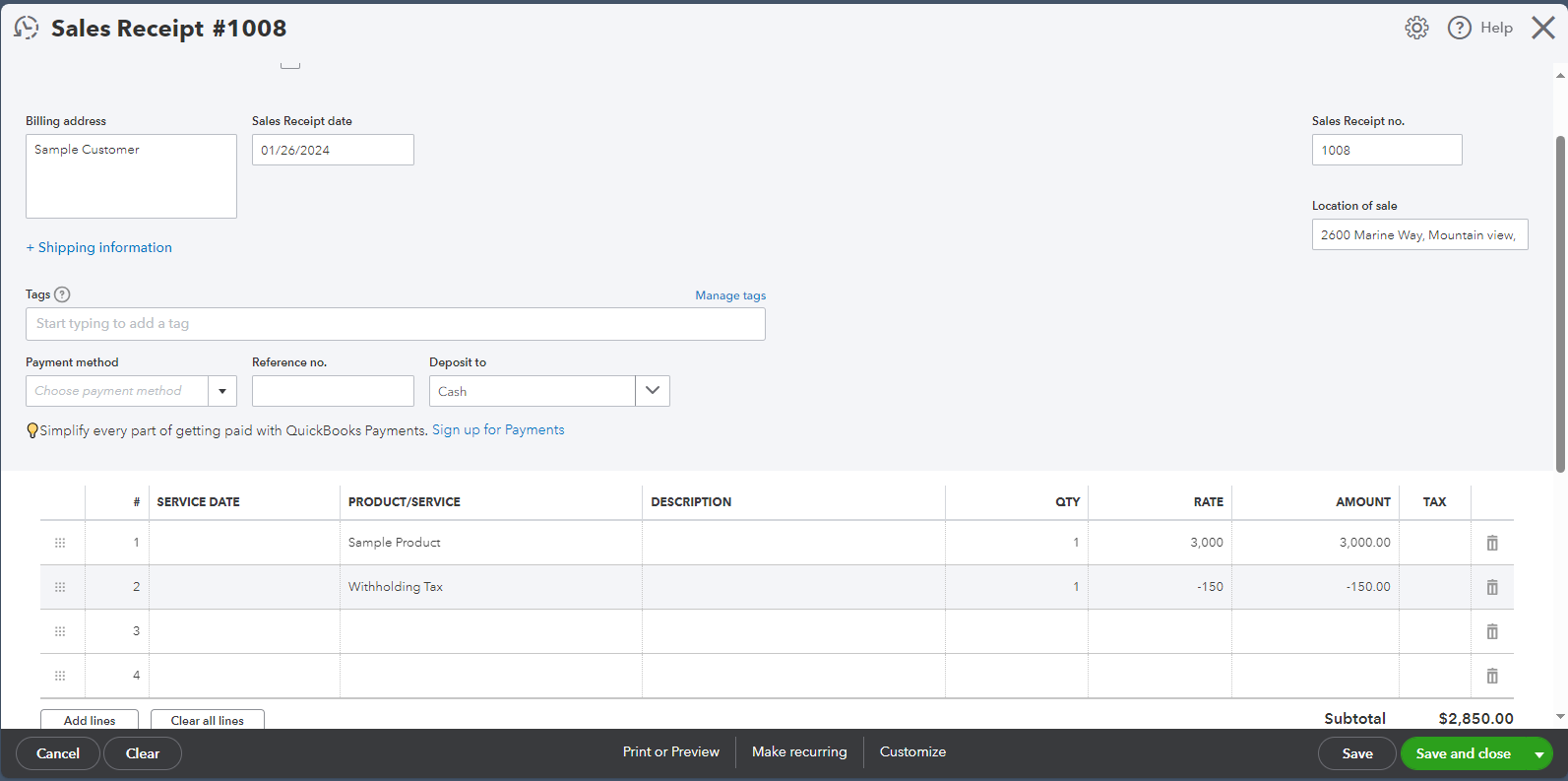Select Print or Preview in footer
The image size is (1568, 781).
671,751
